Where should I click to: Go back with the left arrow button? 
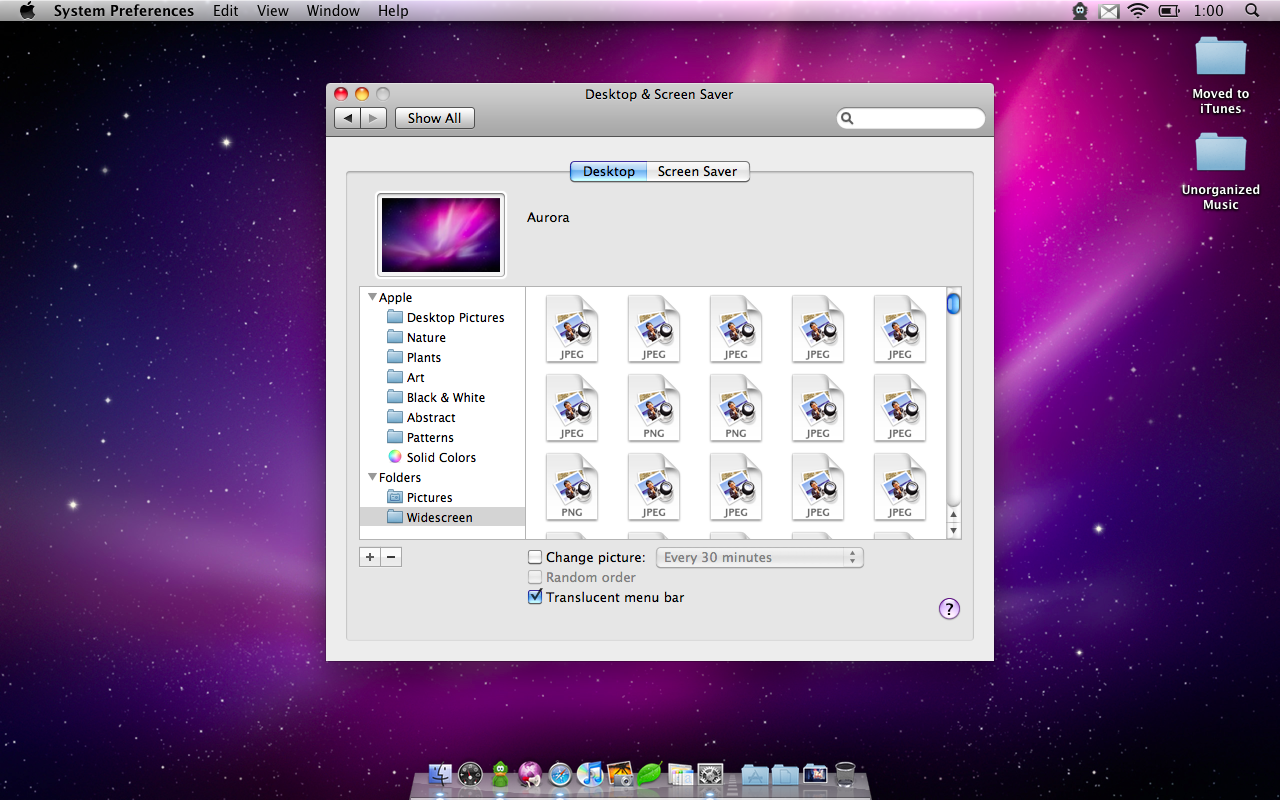coord(347,118)
